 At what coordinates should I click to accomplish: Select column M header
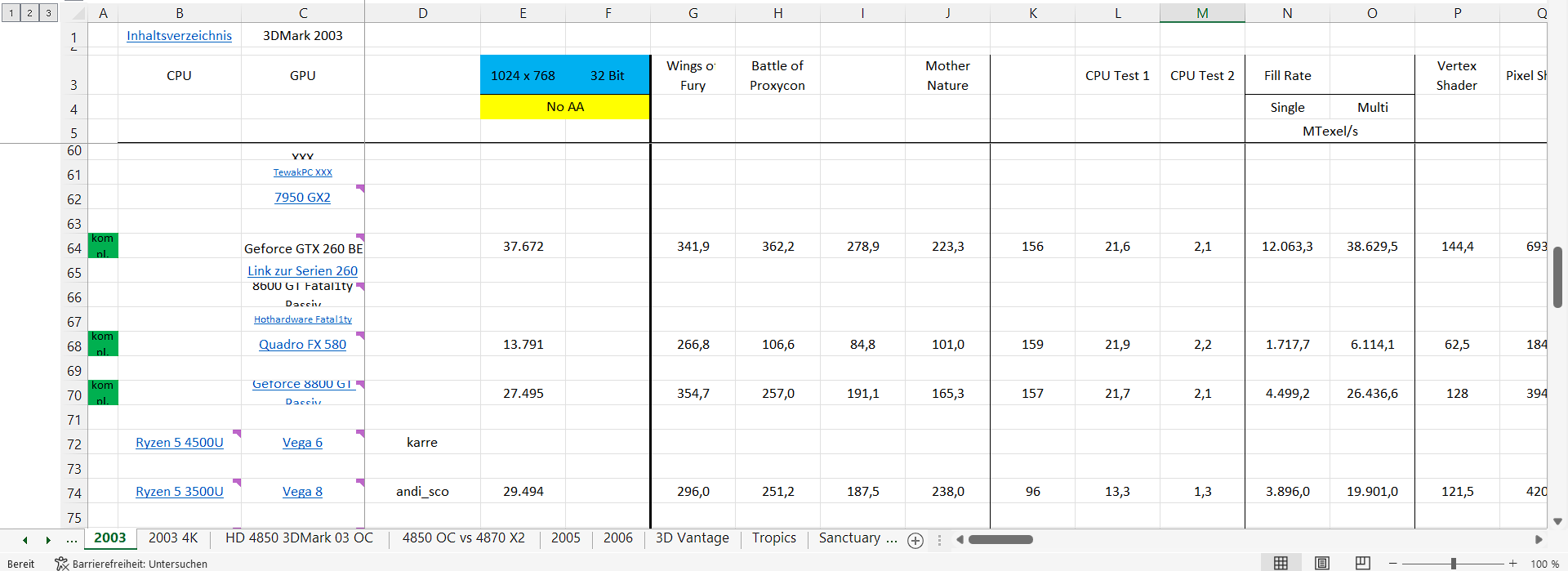(1202, 13)
